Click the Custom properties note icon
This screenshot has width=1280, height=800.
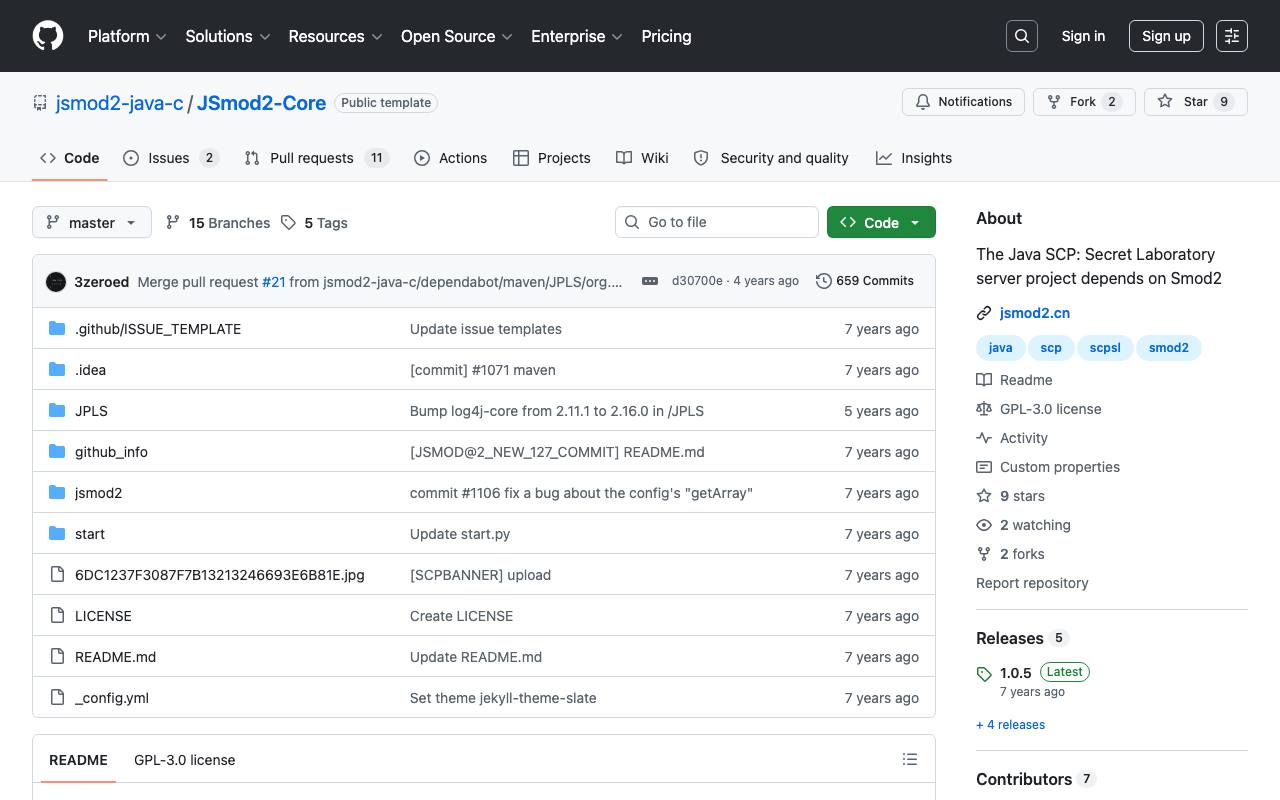[984, 467]
